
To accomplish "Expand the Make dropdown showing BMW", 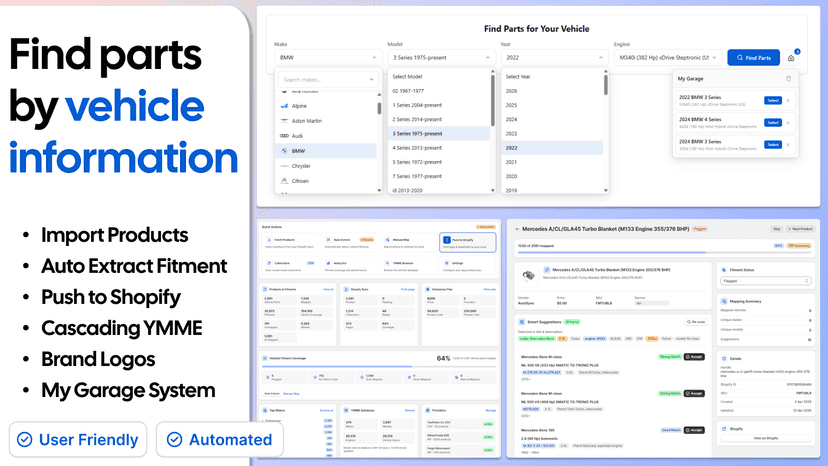I will coord(327,58).
